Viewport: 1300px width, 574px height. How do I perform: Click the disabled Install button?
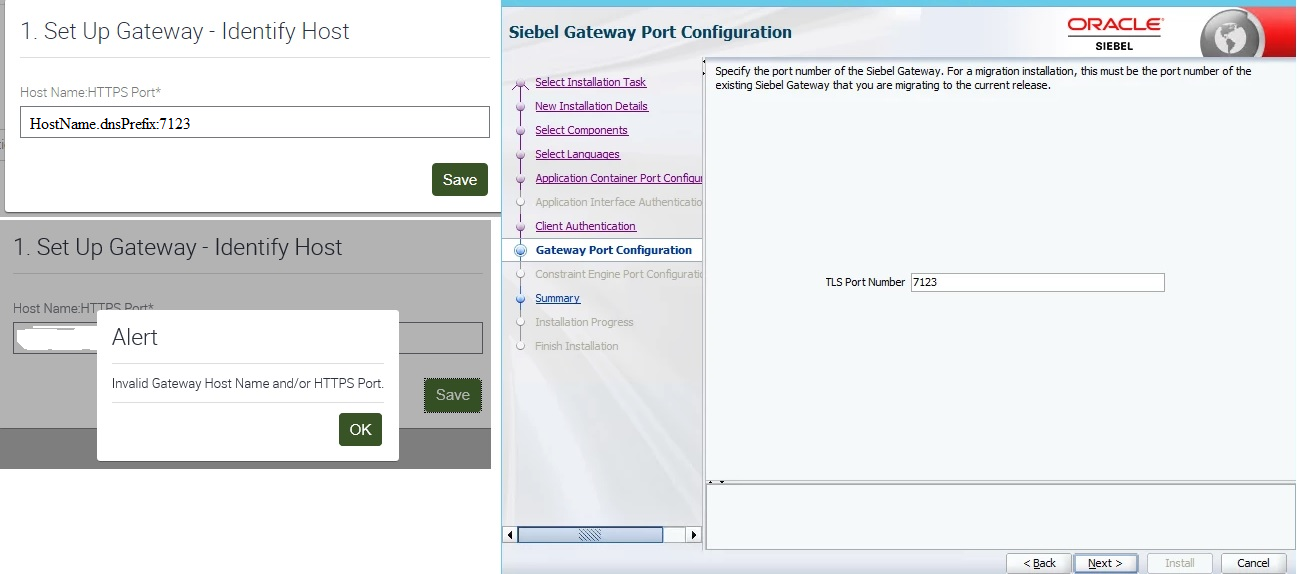(x=1180, y=563)
